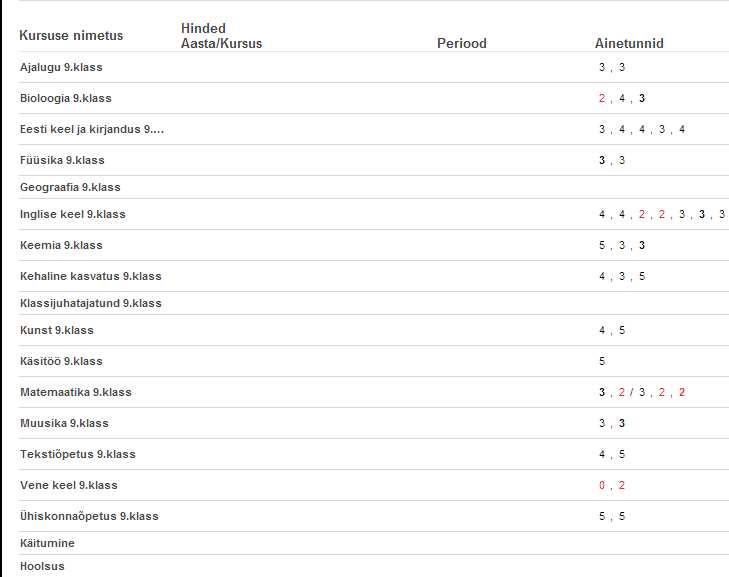Image resolution: width=729 pixels, height=577 pixels.
Task: Open Keemia 9.klass course
Action: [61, 245]
